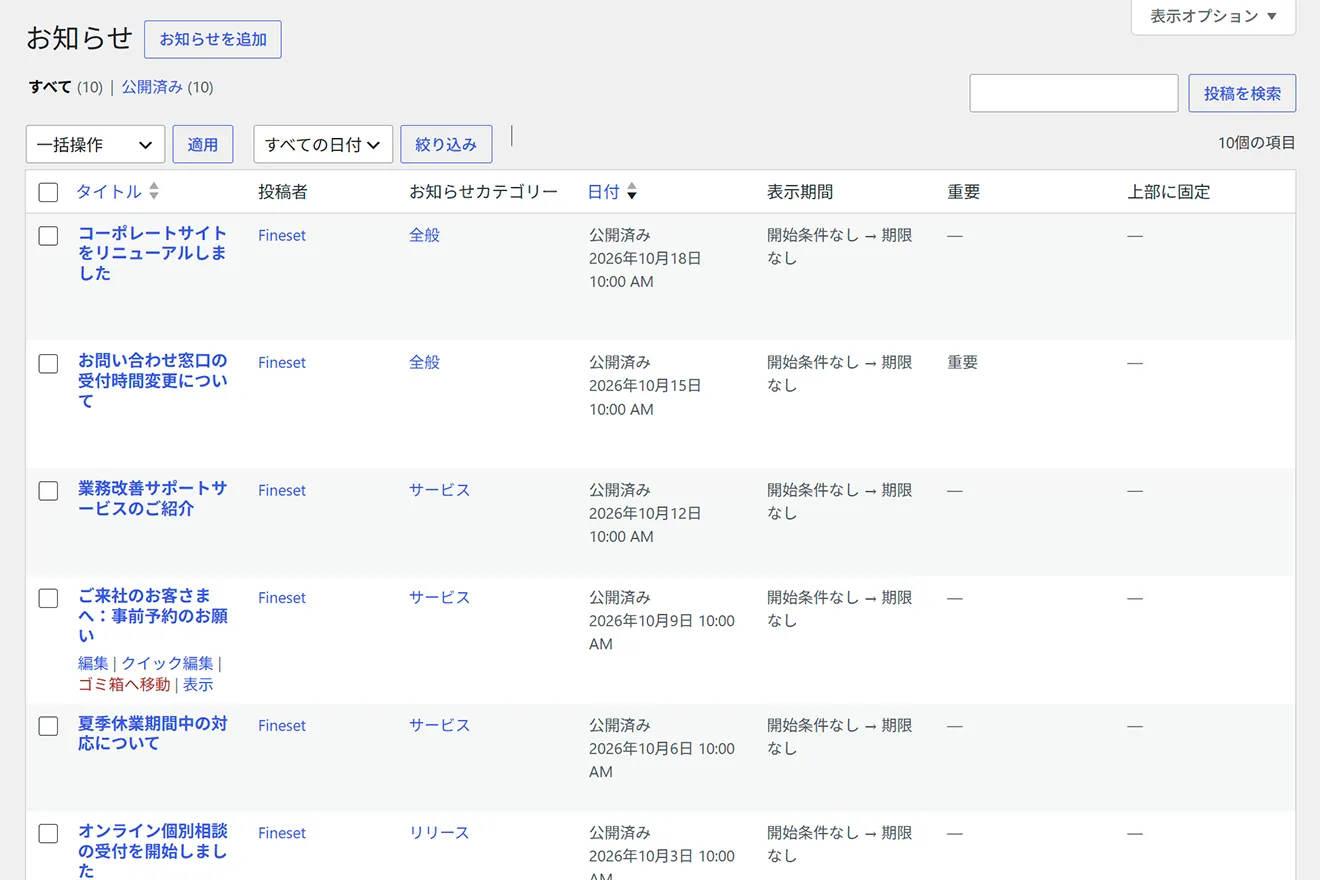Check the ご来社のお客さまへ row checkbox
This screenshot has width=1320, height=880.
48,598
